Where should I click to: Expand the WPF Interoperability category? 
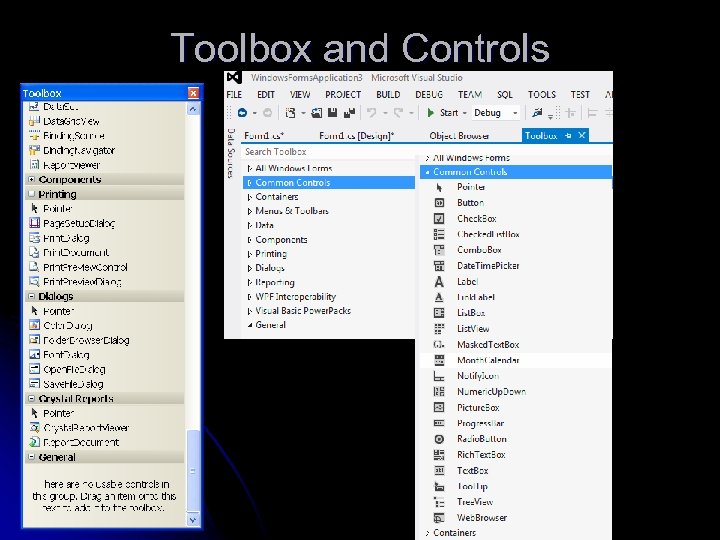pyautogui.click(x=249, y=297)
